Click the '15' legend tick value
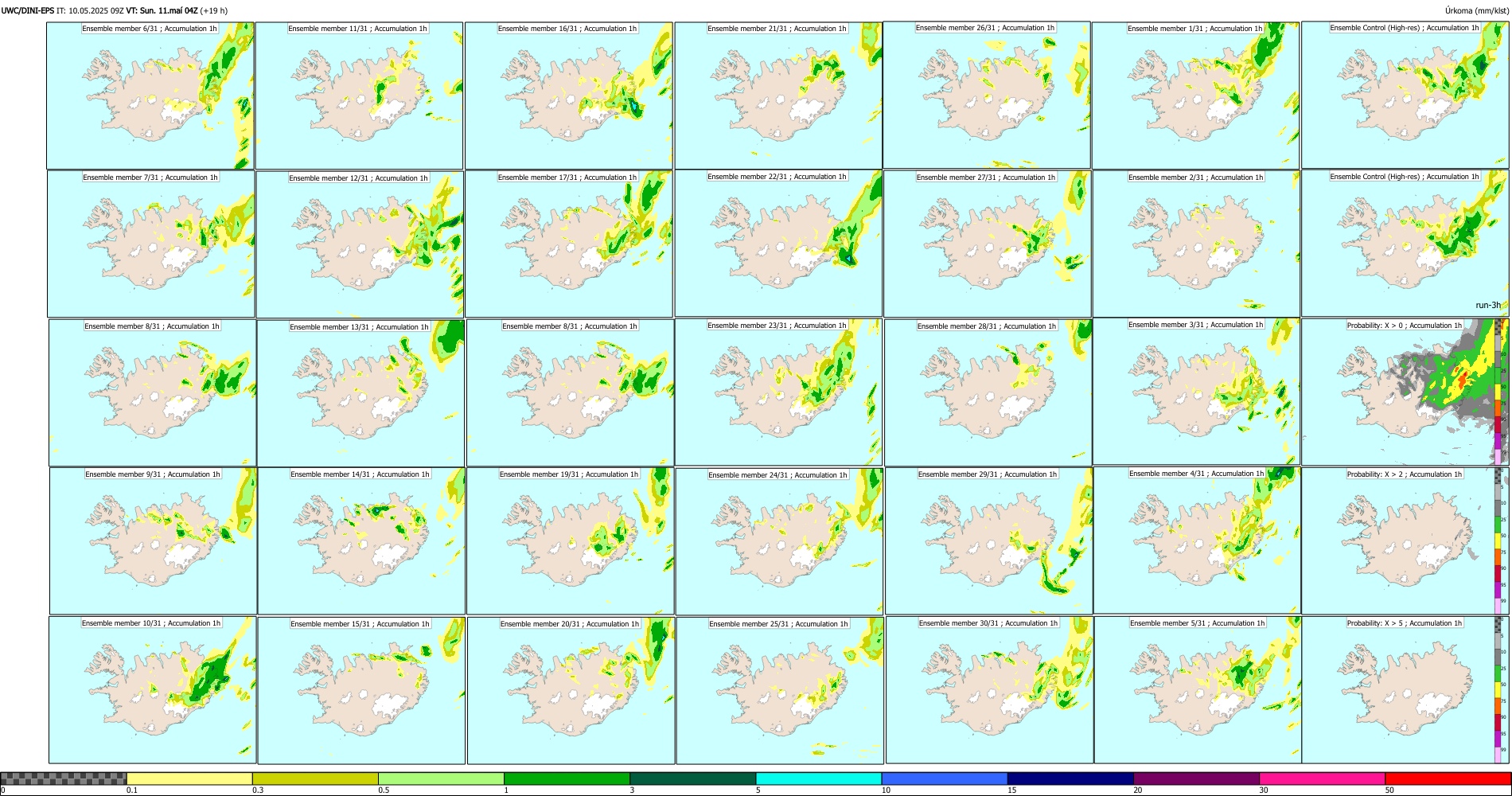Screen dimensions: 1512x796 tap(1012, 790)
